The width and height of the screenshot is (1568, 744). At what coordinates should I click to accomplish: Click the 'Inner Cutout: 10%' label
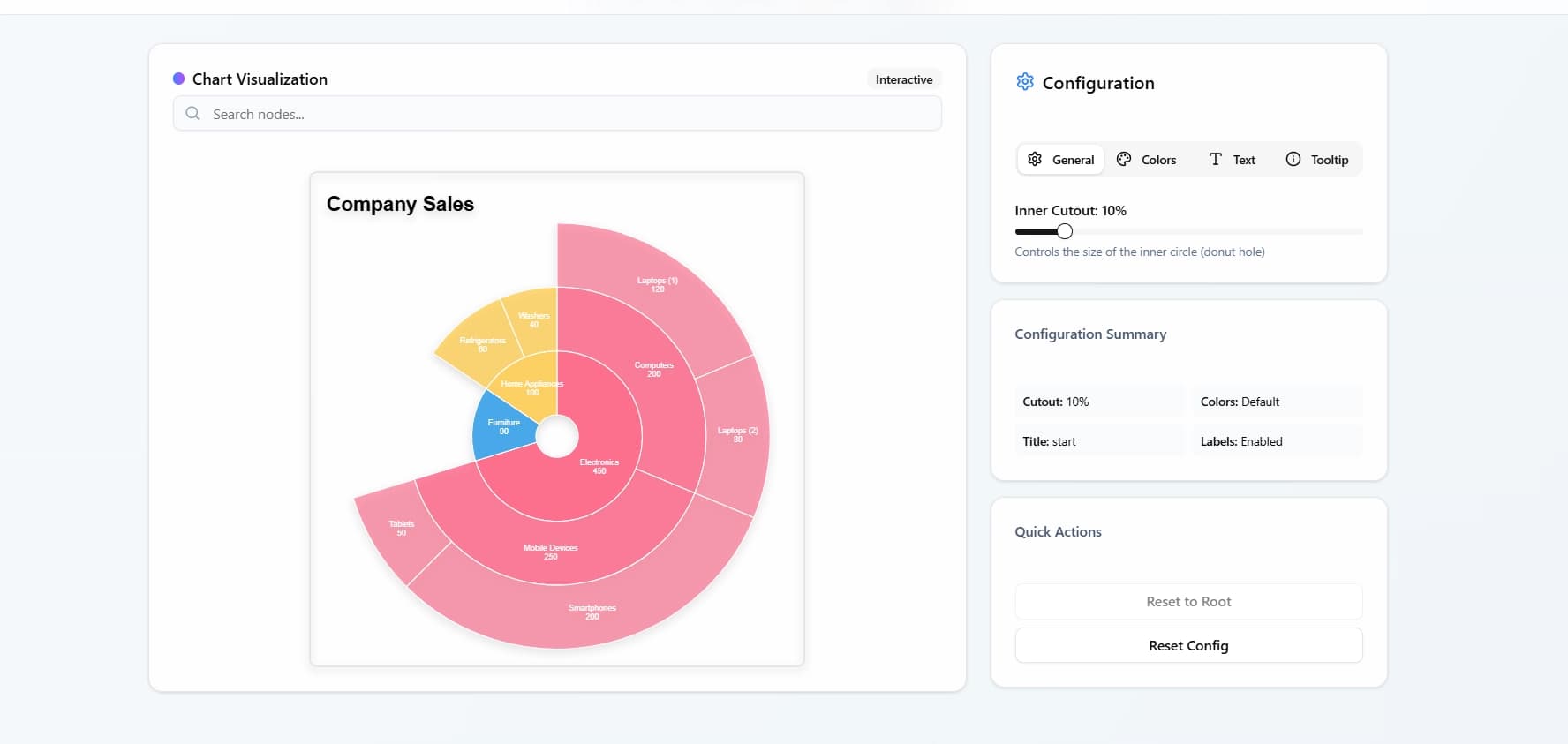pyautogui.click(x=1070, y=210)
